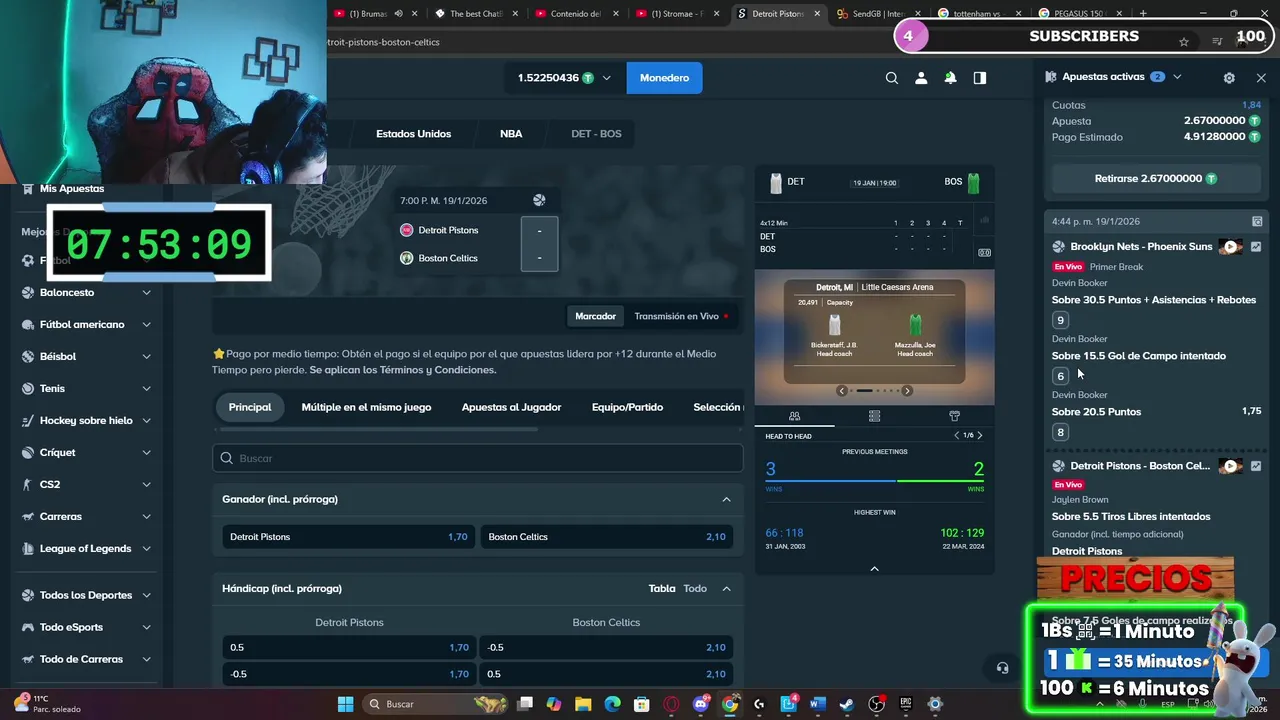Viewport: 1280px width, 720px height.
Task: Play live stream for Detroit Pistons - Boston Celtics bet
Action: (x=1230, y=466)
